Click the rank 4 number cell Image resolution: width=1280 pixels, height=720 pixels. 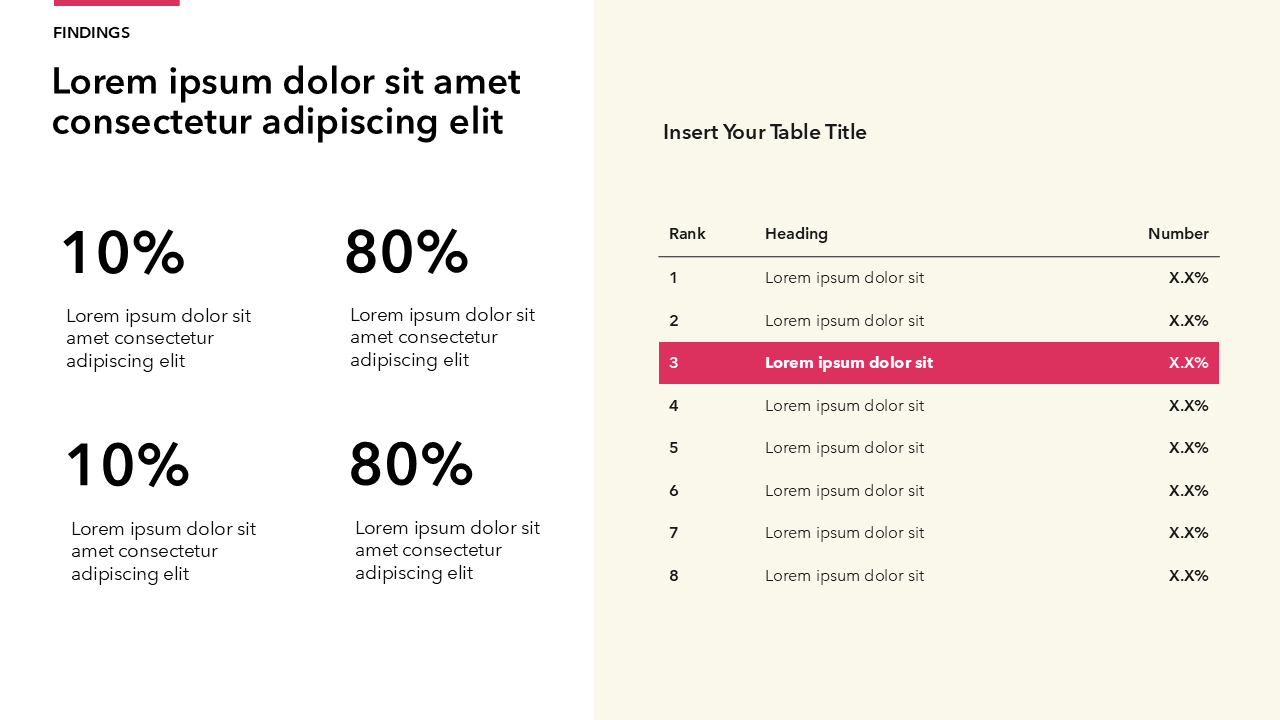click(x=673, y=406)
